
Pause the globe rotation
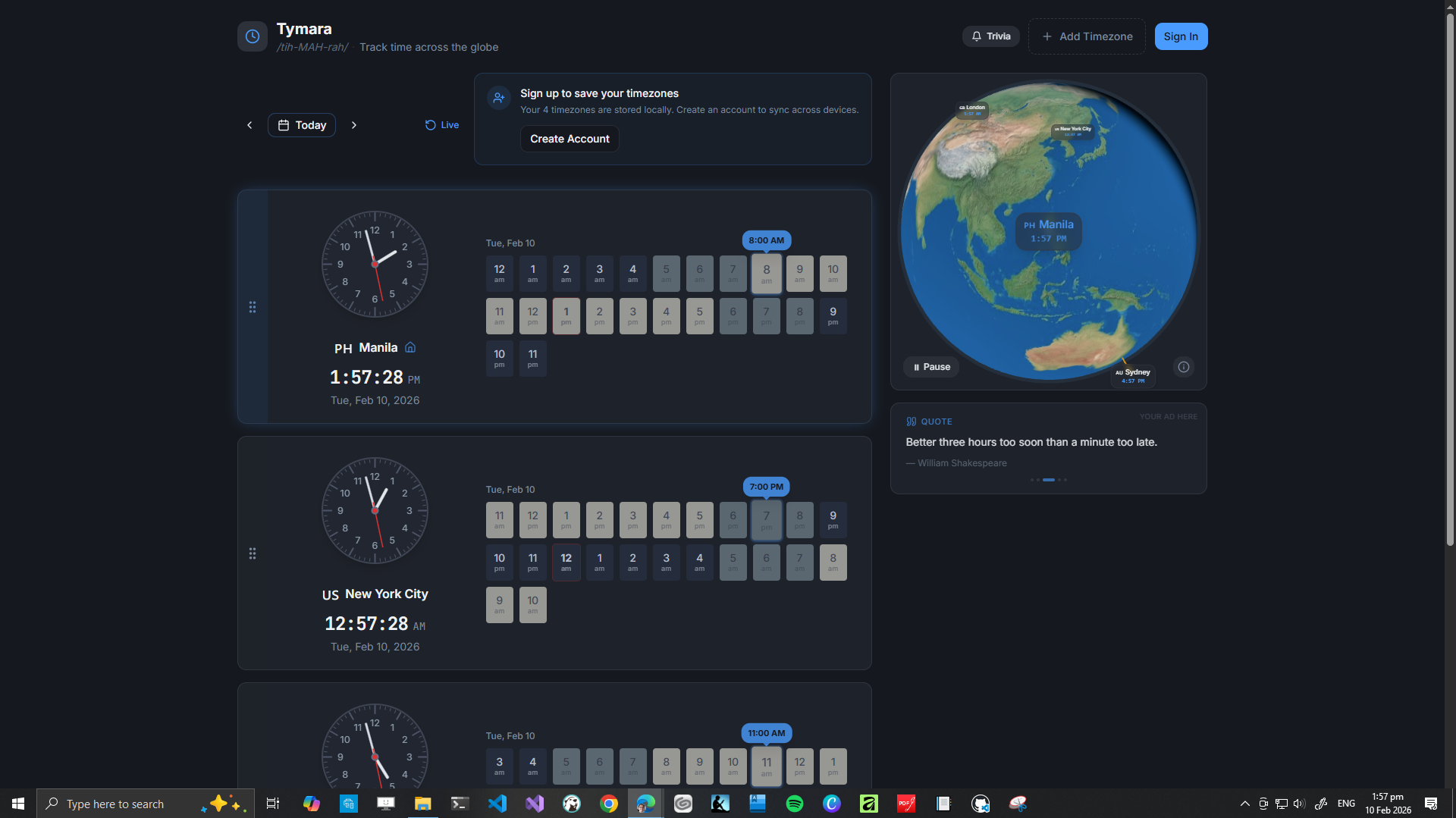(x=931, y=367)
